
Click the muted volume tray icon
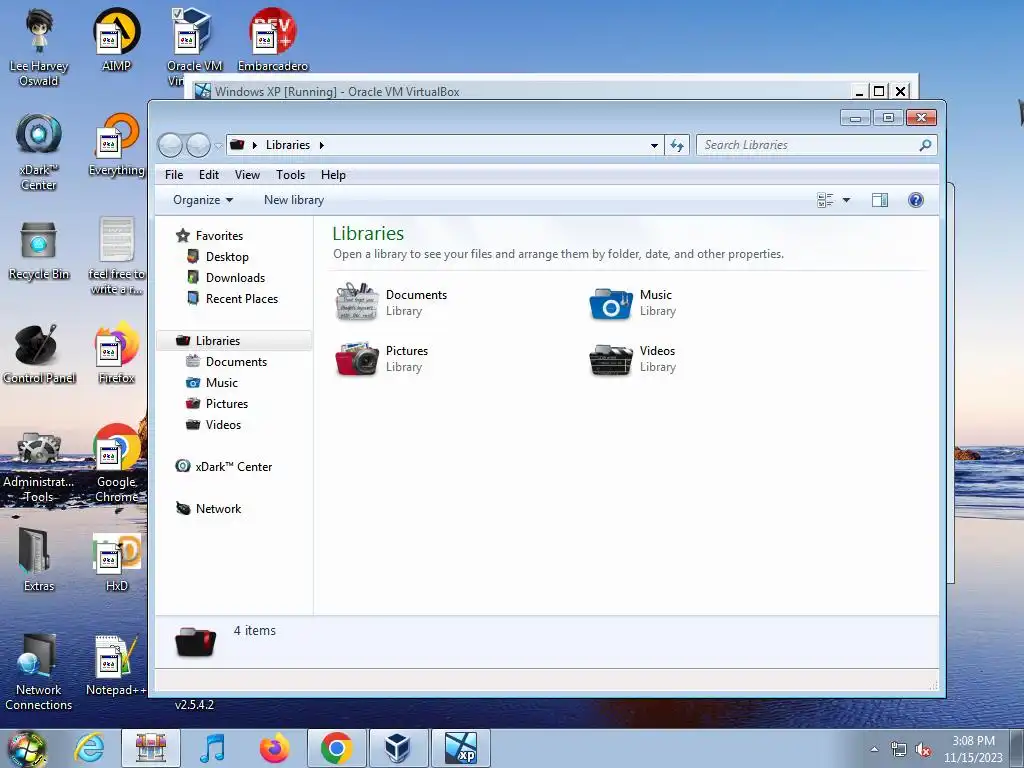coord(923,749)
